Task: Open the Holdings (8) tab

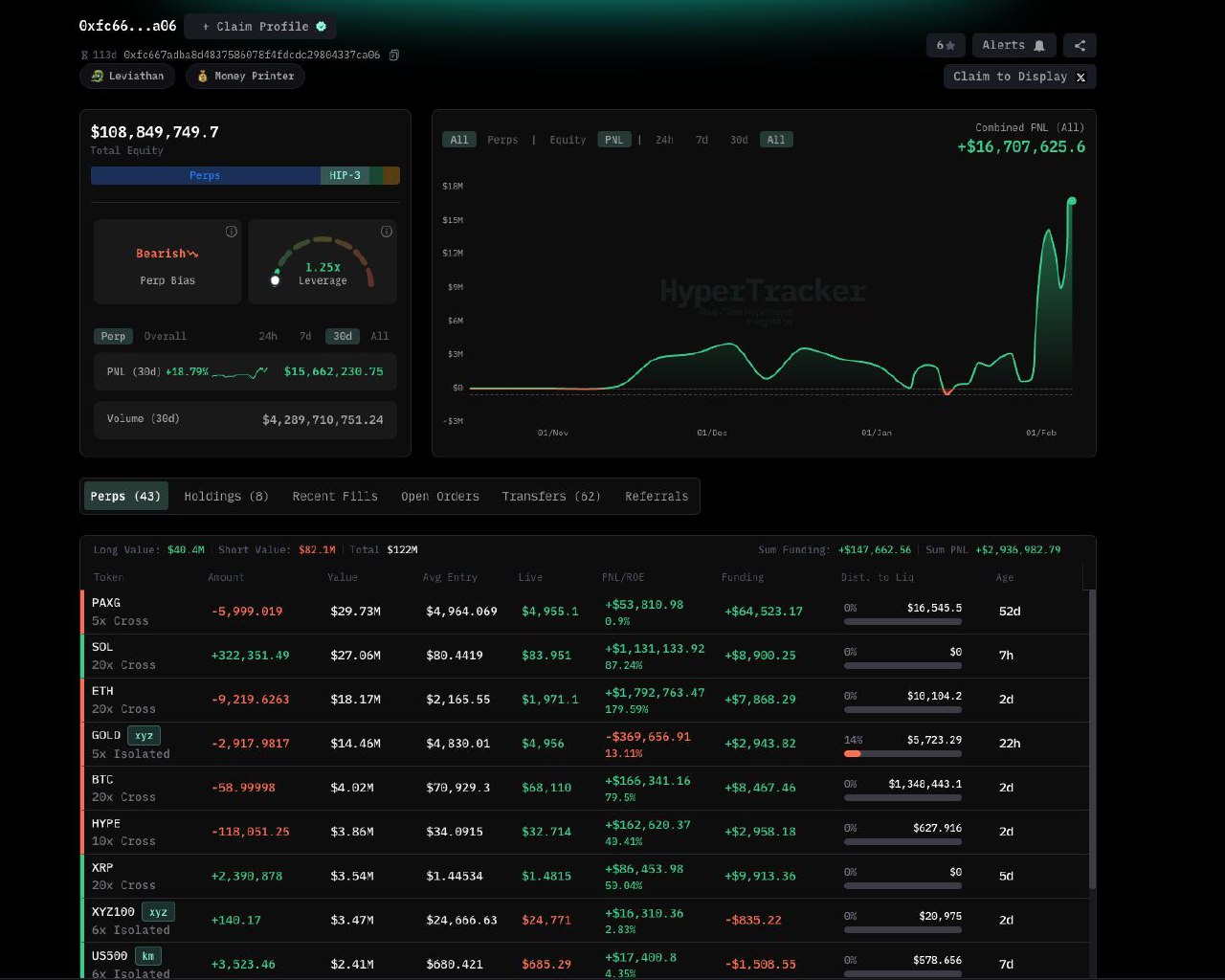Action: [x=226, y=497]
